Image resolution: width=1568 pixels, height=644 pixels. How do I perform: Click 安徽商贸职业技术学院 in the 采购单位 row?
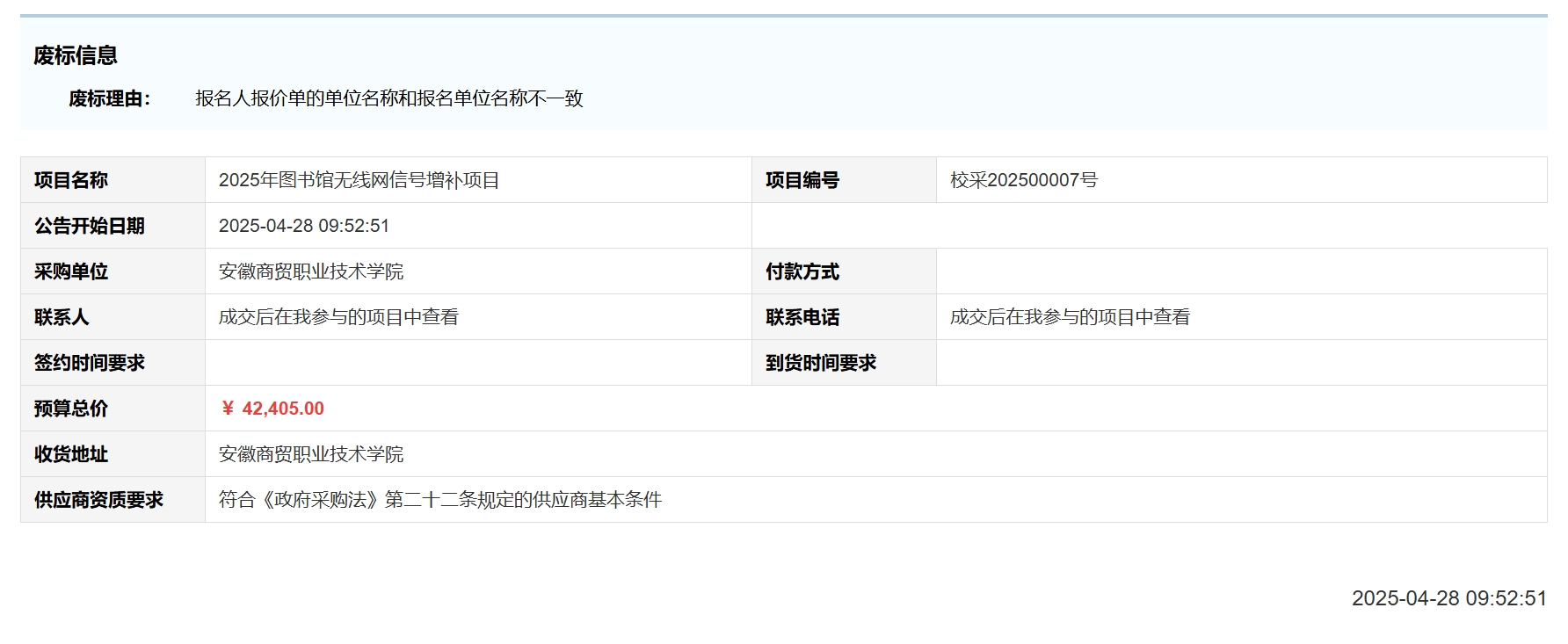click(310, 271)
